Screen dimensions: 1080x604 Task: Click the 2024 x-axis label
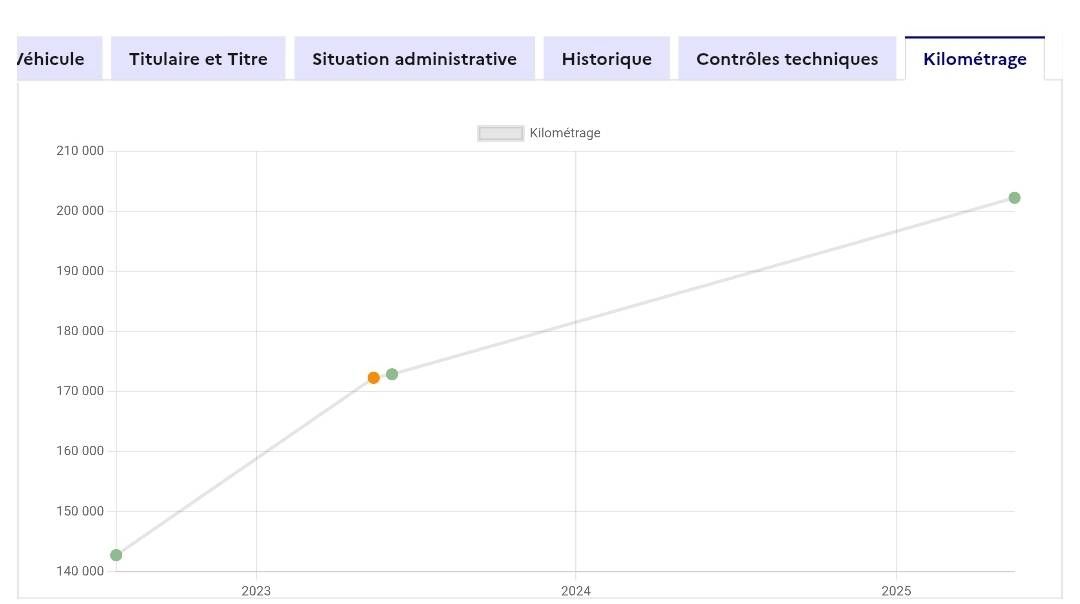[576, 591]
